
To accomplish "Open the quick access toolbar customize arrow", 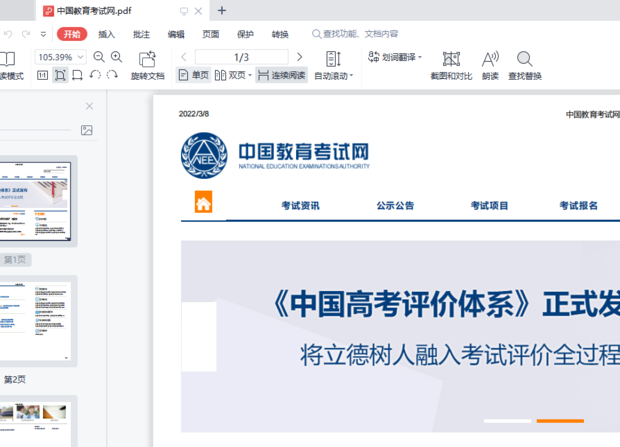I will tap(43, 34).
